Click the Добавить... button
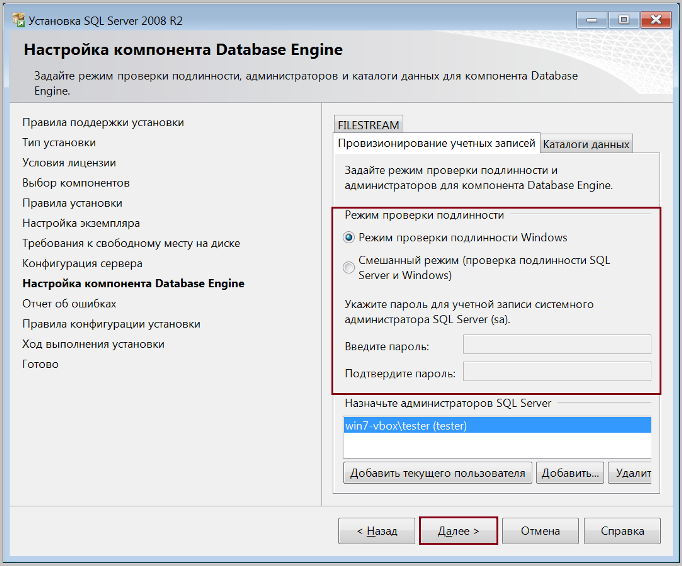 pyautogui.click(x=570, y=473)
